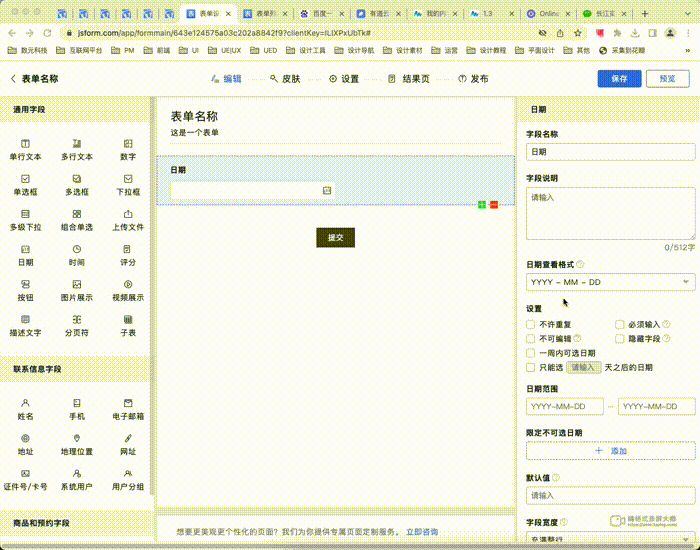Image resolution: width=700 pixels, height=550 pixels.
Task: Click the blue 保存 save button
Action: coord(619,79)
